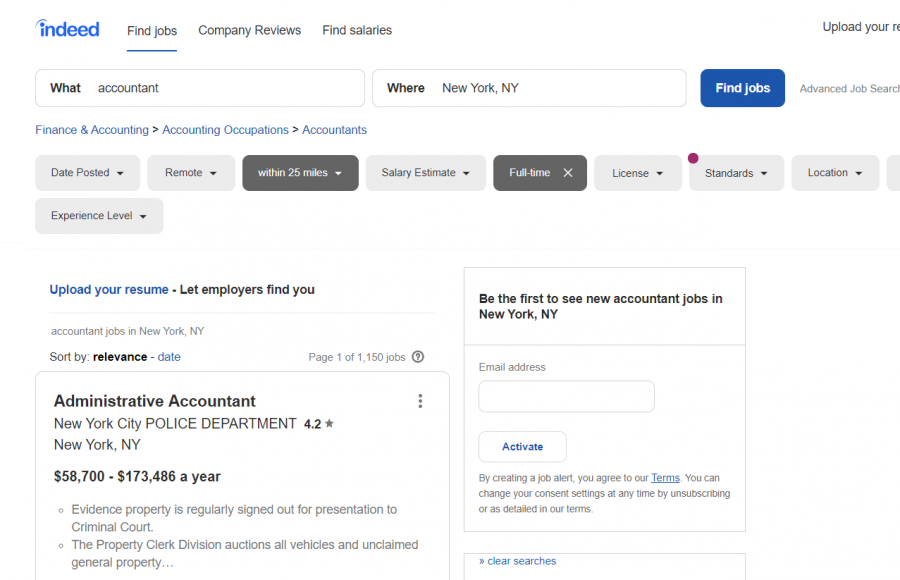This screenshot has width=900, height=580.
Task: Click Activate to create job alert
Action: tap(522, 446)
